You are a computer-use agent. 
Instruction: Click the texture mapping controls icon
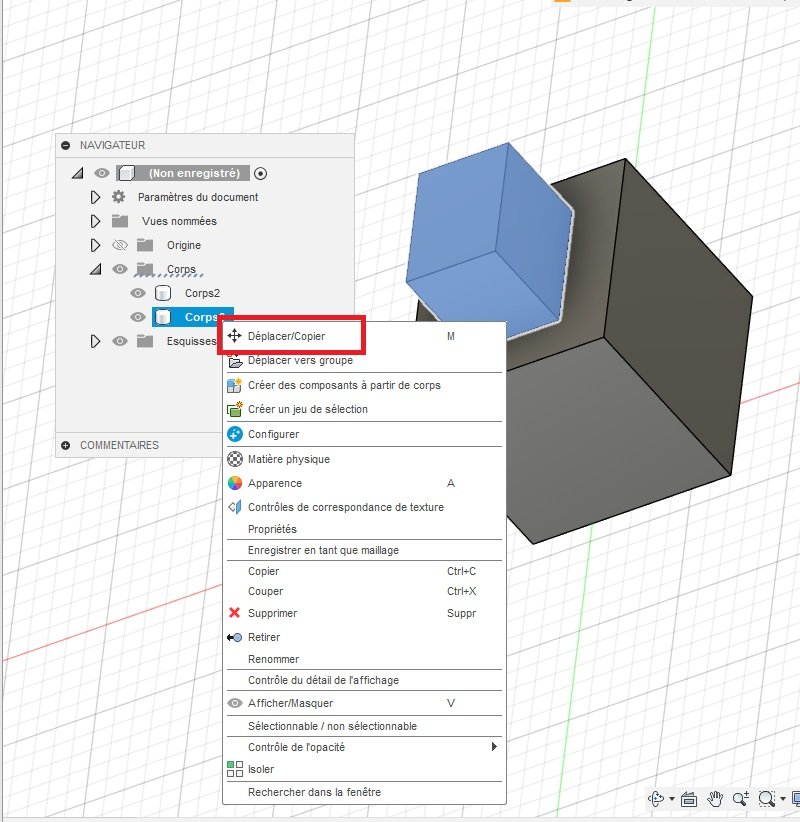pyautogui.click(x=234, y=507)
